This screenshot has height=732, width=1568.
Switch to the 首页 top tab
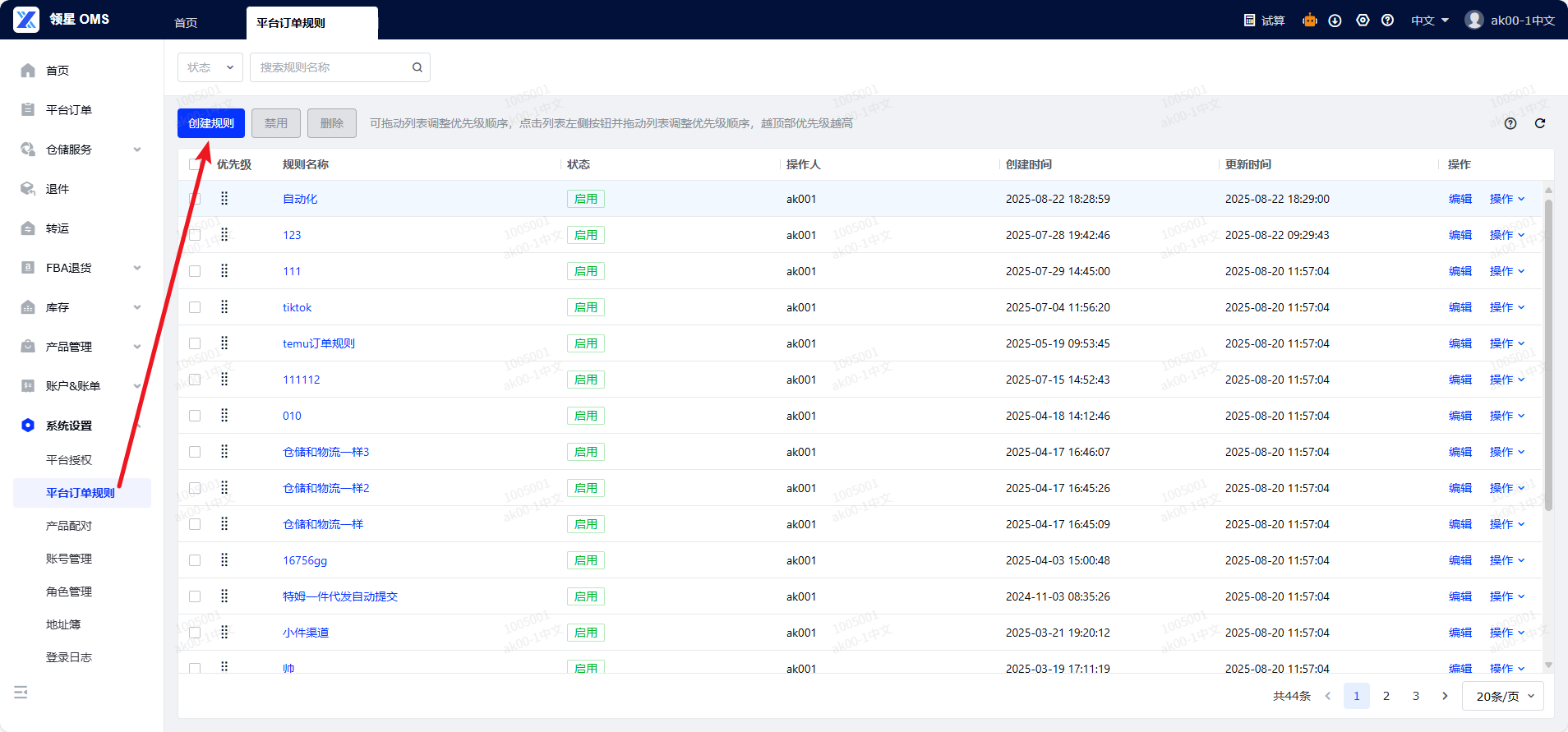click(186, 23)
